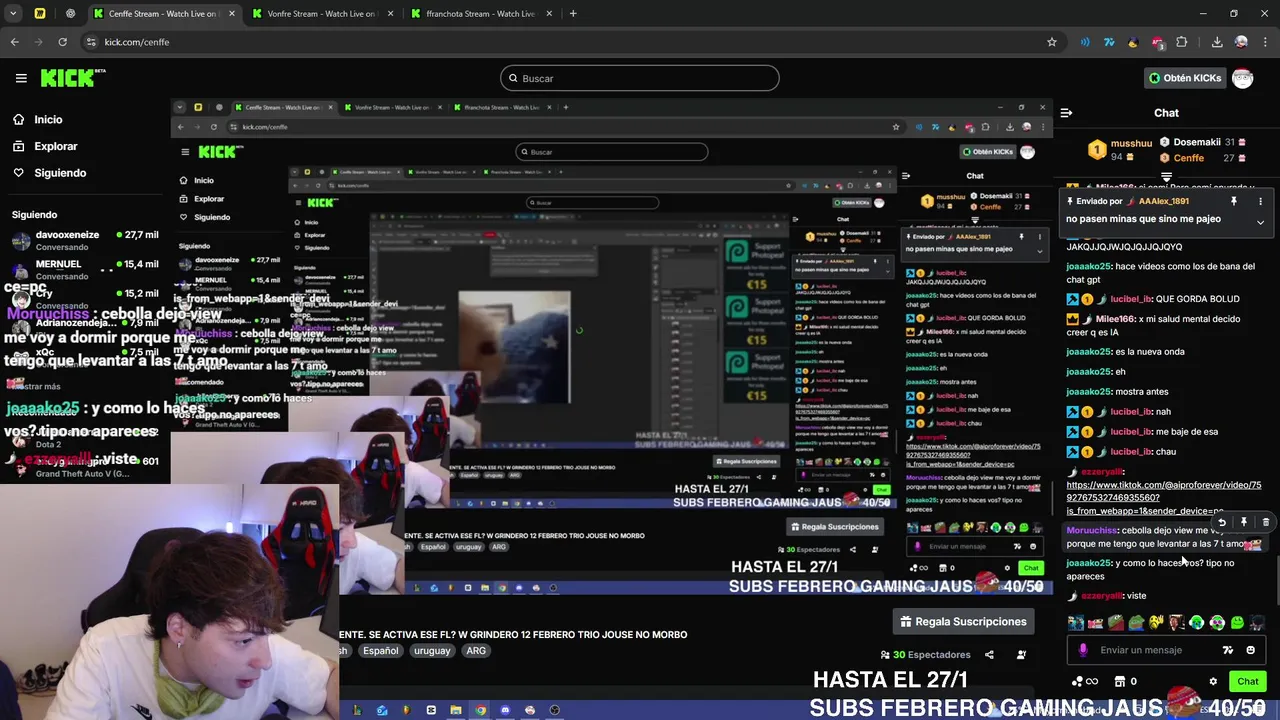Reload the kick.com/cenffe page
This screenshot has height=720, width=1280.
click(62, 42)
